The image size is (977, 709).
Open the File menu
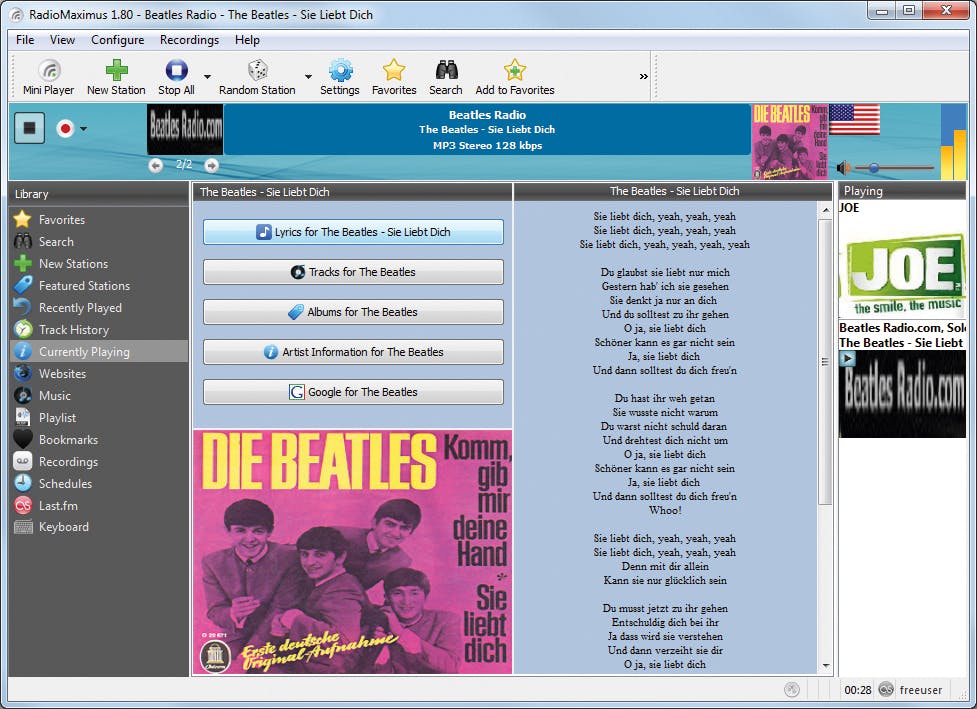pos(25,40)
